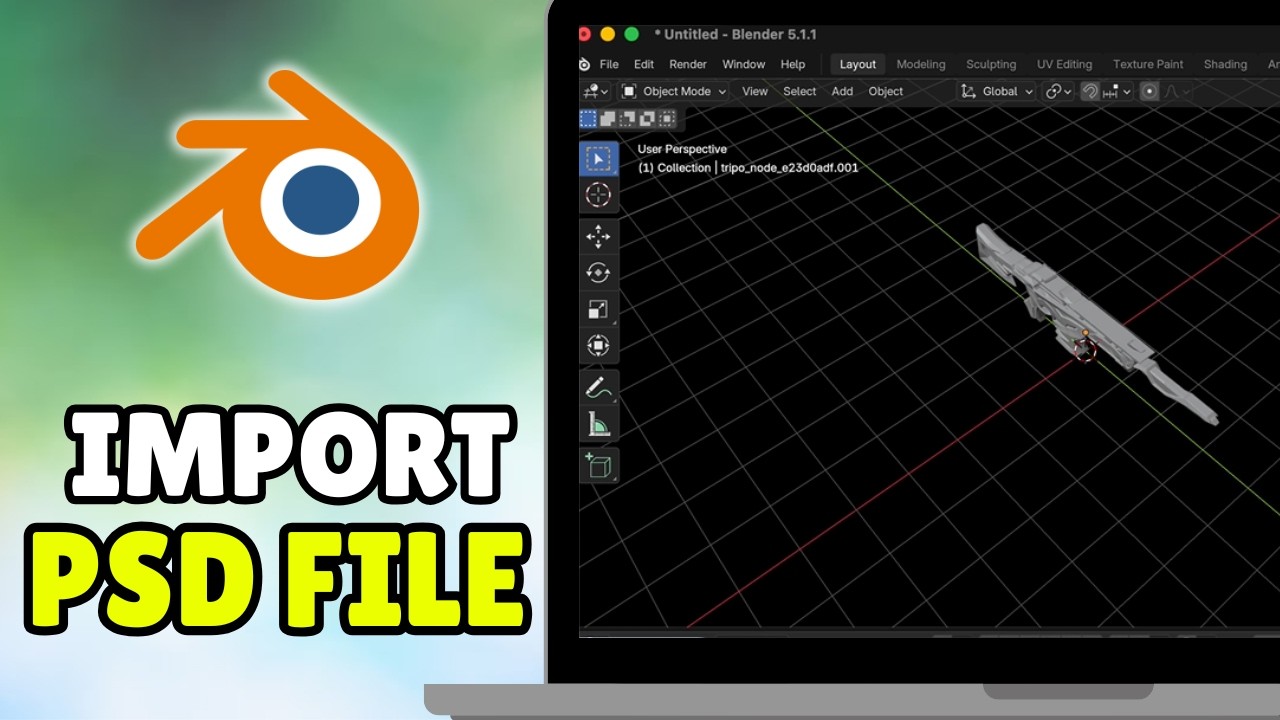1280x720 pixels.
Task: Select the Rotate tool
Action: [x=598, y=272]
